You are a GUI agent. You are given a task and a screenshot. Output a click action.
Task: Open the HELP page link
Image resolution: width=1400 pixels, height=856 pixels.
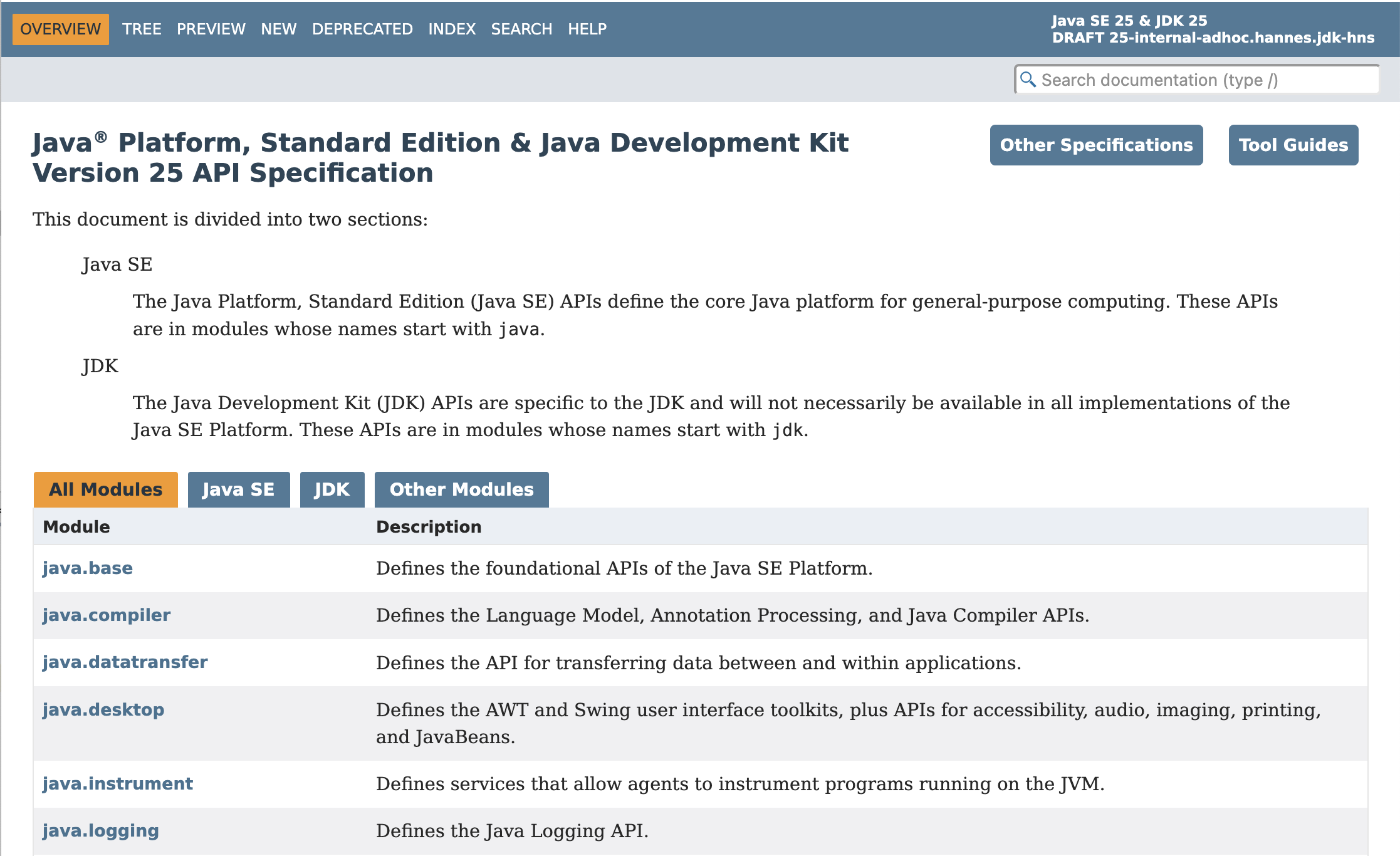(587, 29)
